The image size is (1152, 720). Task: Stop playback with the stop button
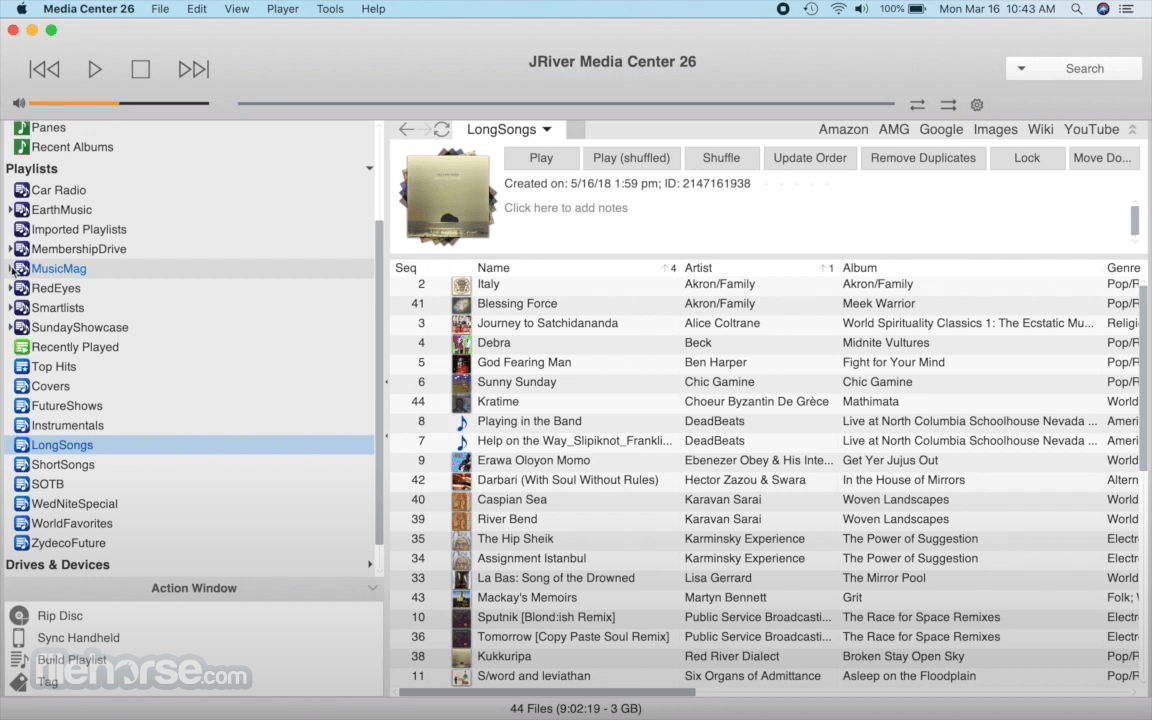tap(140, 69)
